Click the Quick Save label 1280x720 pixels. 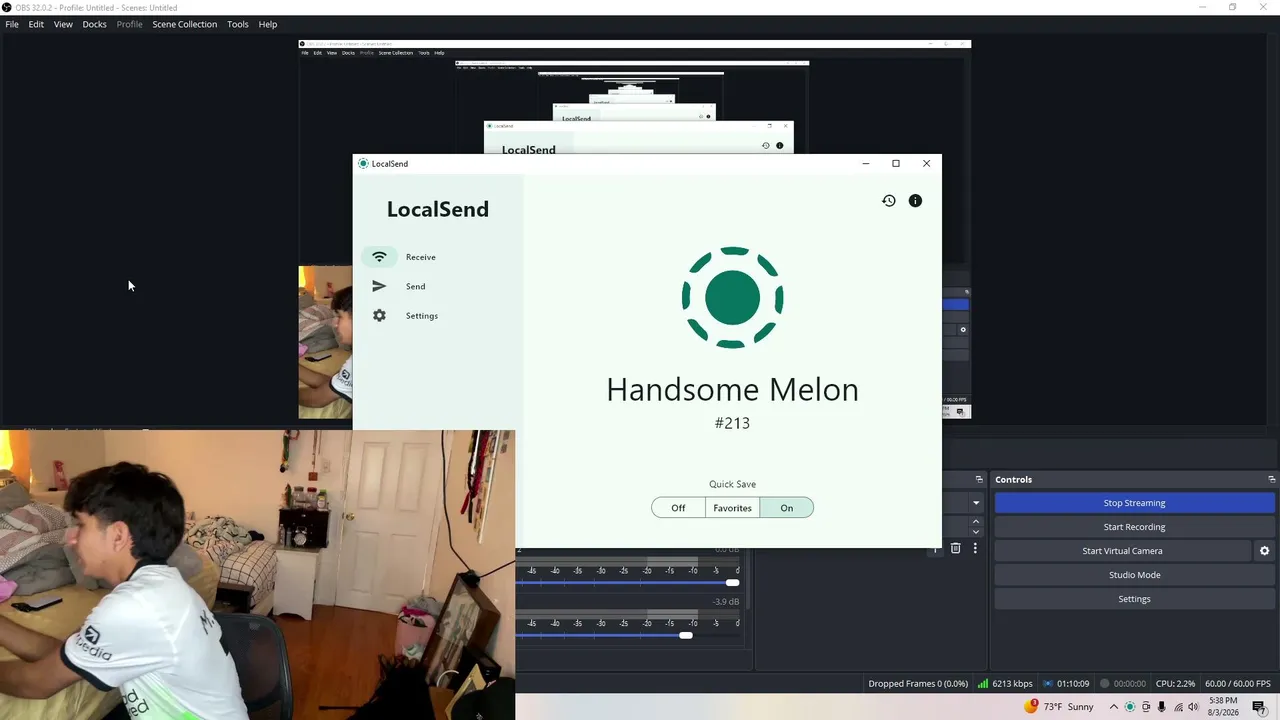pos(732,484)
